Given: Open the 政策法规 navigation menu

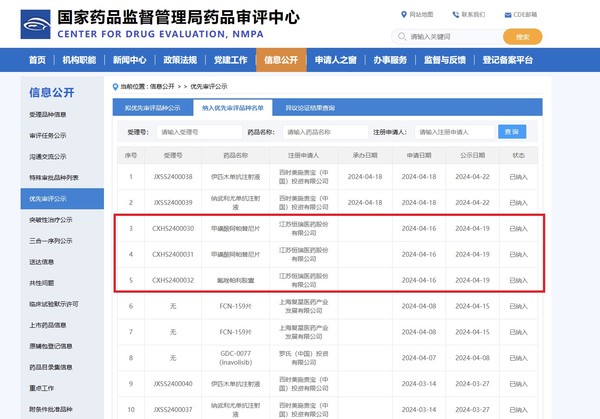Looking at the screenshot, I should click(180, 60).
